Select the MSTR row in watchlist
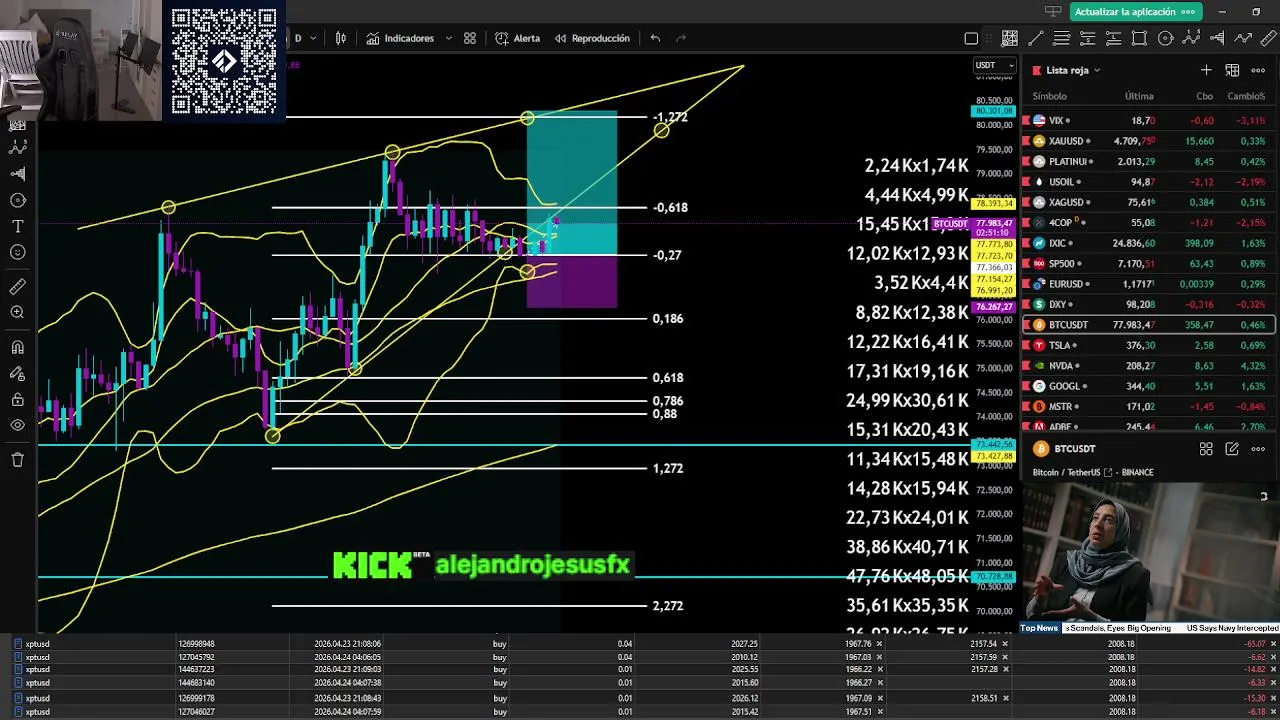This screenshot has height=720, width=1280. 1148,407
